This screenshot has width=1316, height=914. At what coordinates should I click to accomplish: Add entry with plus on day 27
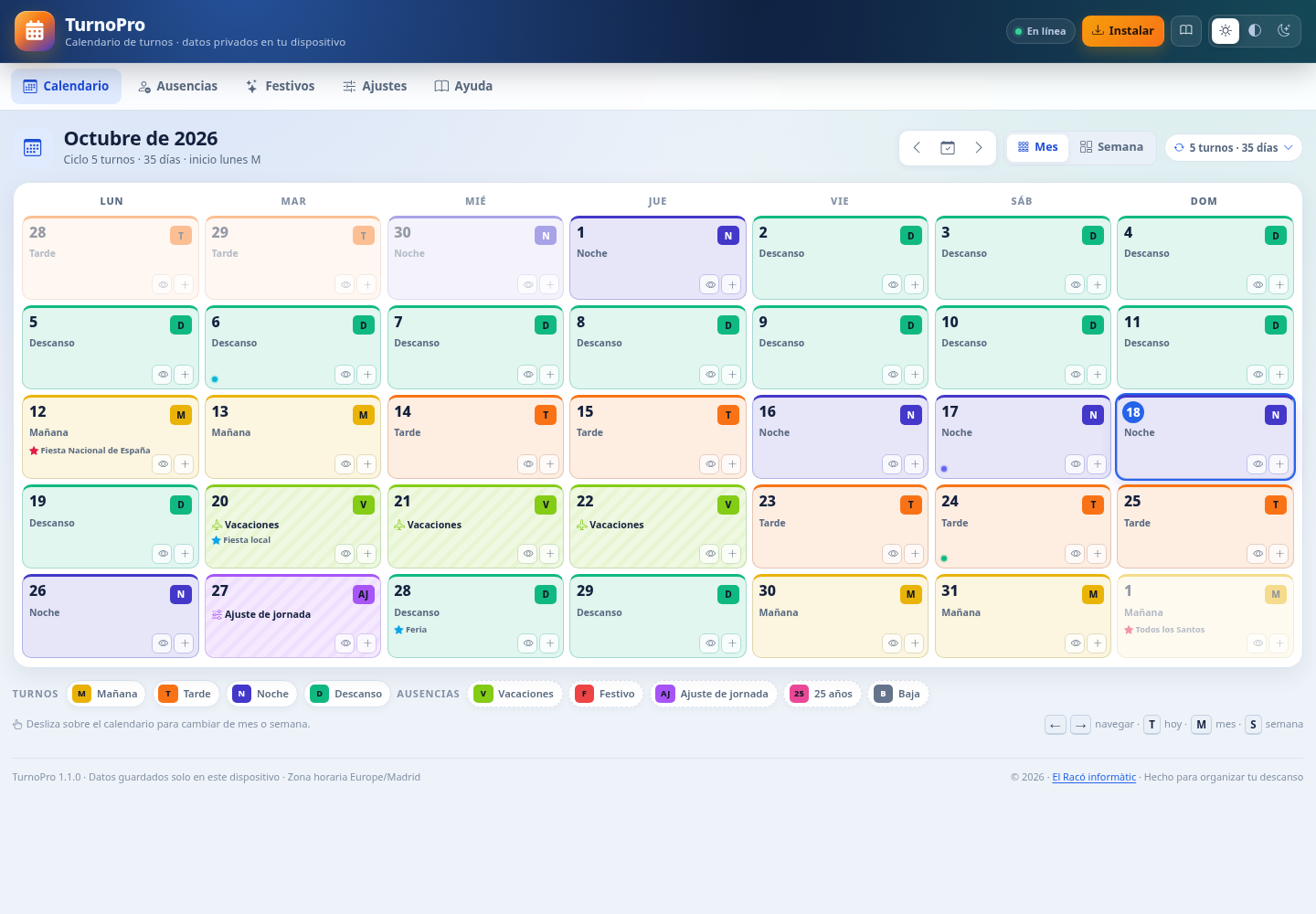(367, 643)
